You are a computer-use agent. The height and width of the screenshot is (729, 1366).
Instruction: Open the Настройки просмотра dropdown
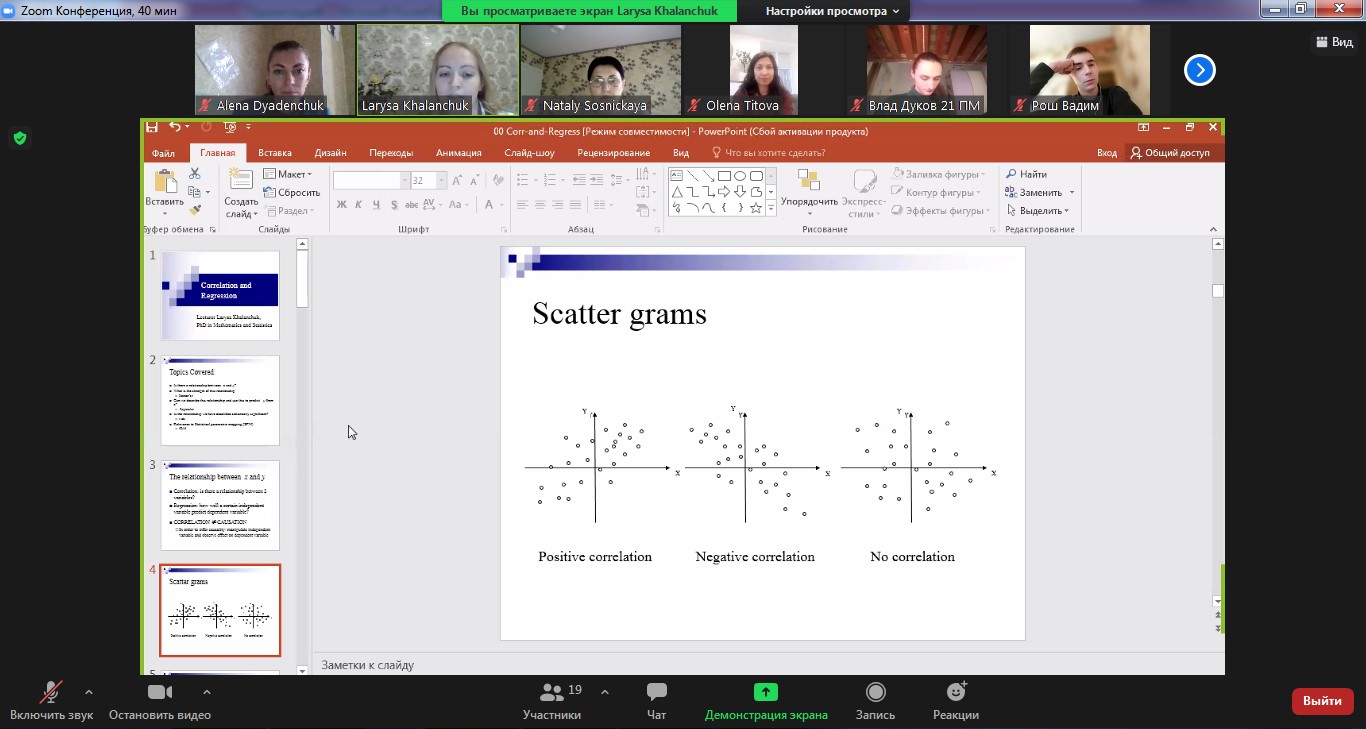click(832, 11)
